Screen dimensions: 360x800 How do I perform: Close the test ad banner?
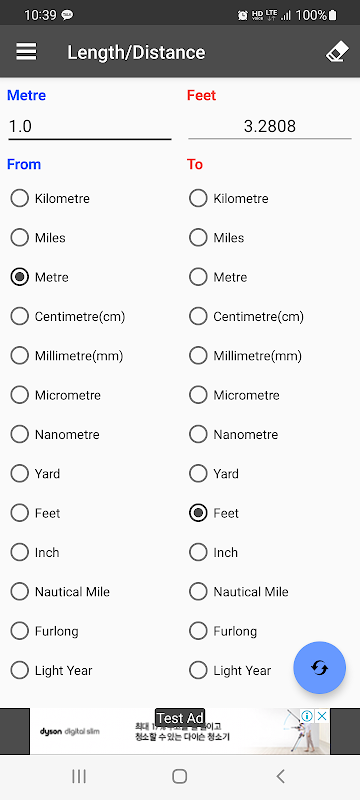(322, 716)
